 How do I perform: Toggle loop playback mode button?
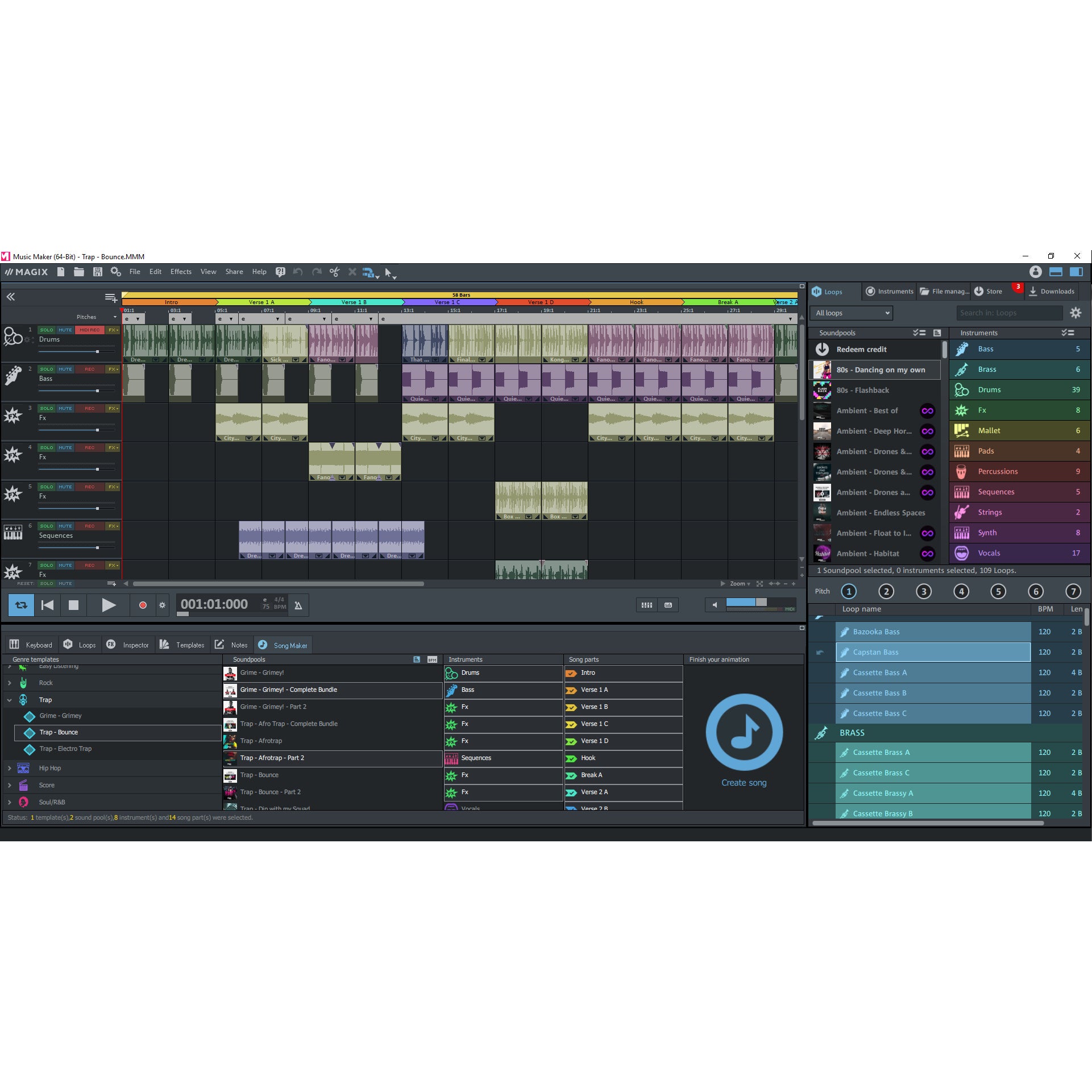[21, 605]
